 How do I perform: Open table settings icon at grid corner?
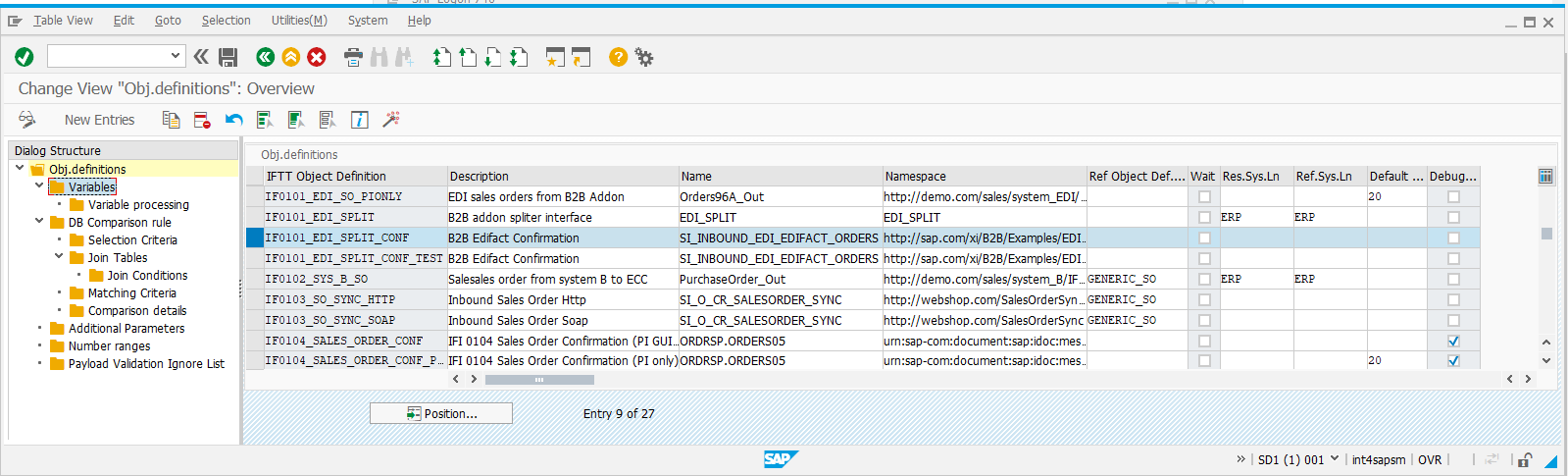[x=1545, y=177]
